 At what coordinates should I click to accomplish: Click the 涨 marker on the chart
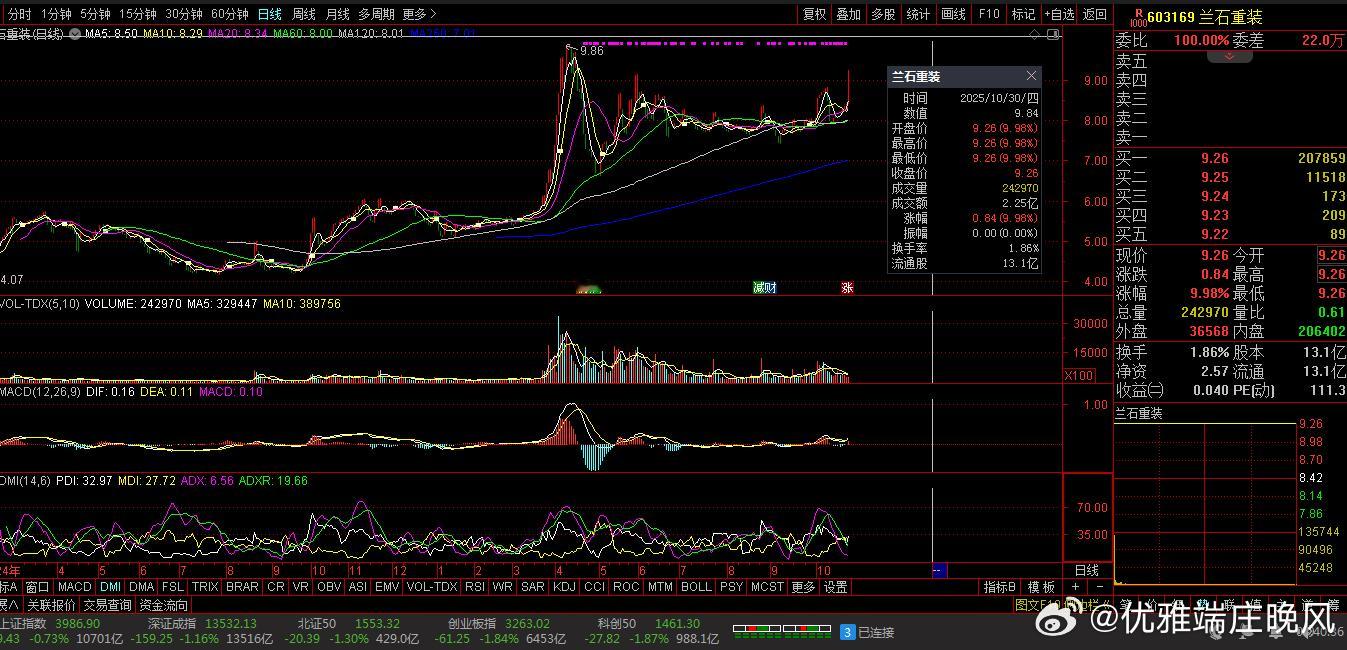click(x=847, y=288)
